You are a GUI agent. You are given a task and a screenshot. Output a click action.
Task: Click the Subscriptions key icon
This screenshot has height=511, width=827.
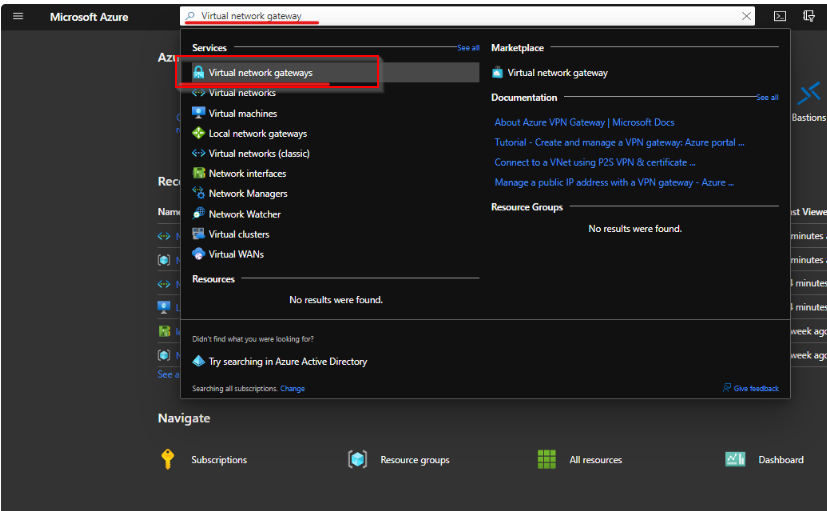[x=167, y=459]
